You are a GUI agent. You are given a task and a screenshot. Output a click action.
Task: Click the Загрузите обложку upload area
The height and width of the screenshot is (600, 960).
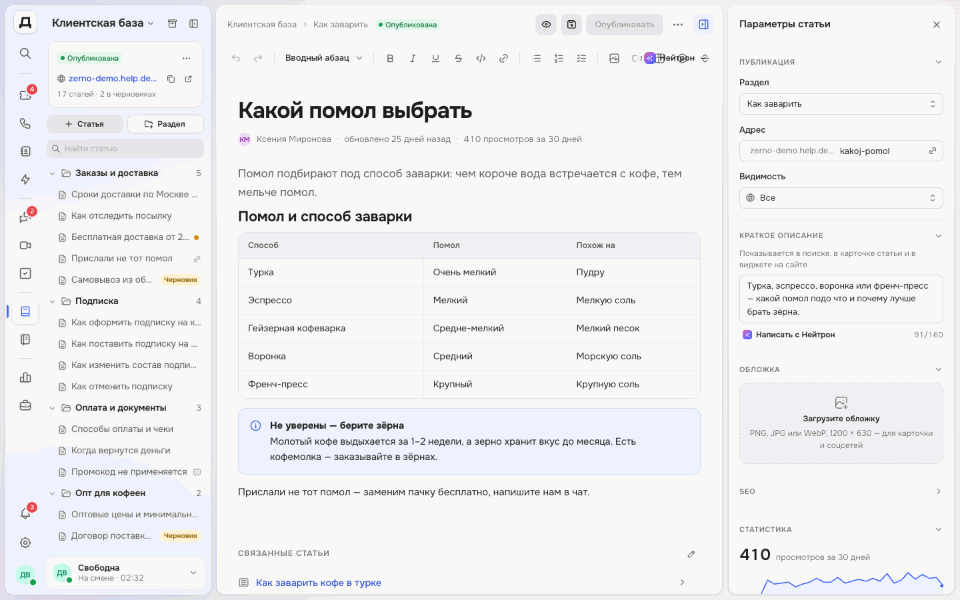(x=841, y=423)
